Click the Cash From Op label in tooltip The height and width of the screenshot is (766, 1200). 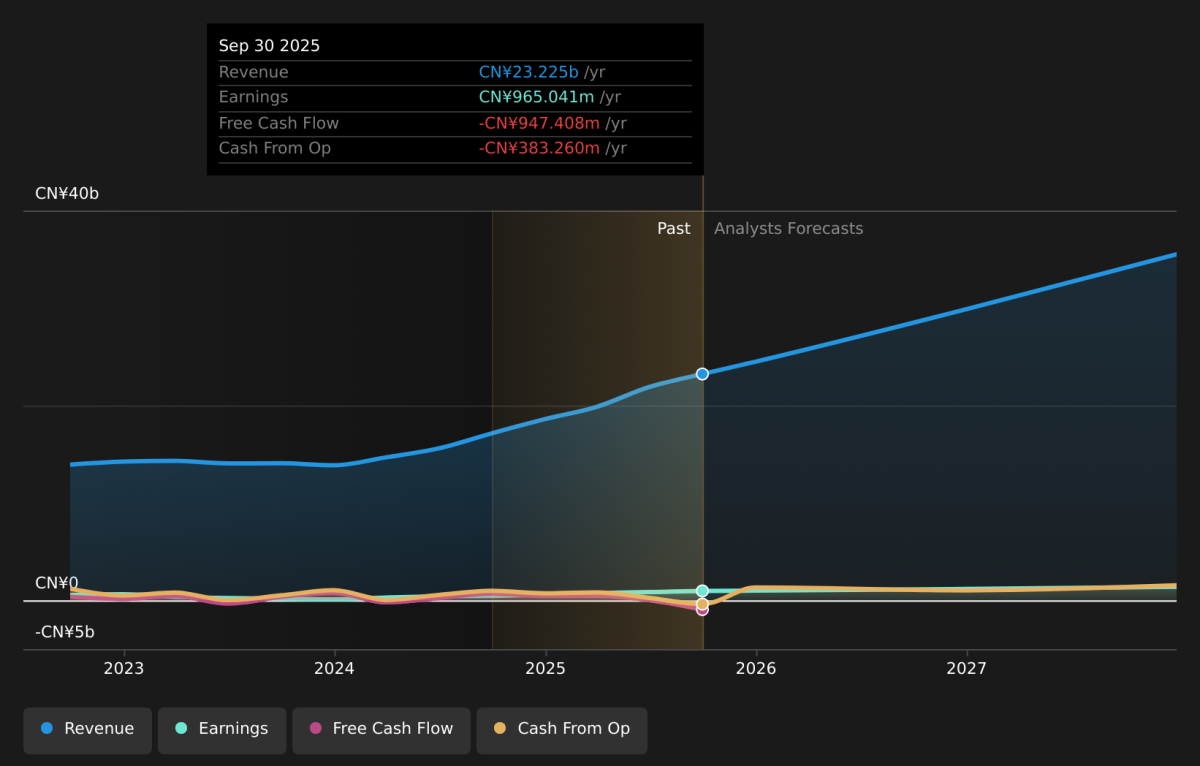click(x=275, y=148)
